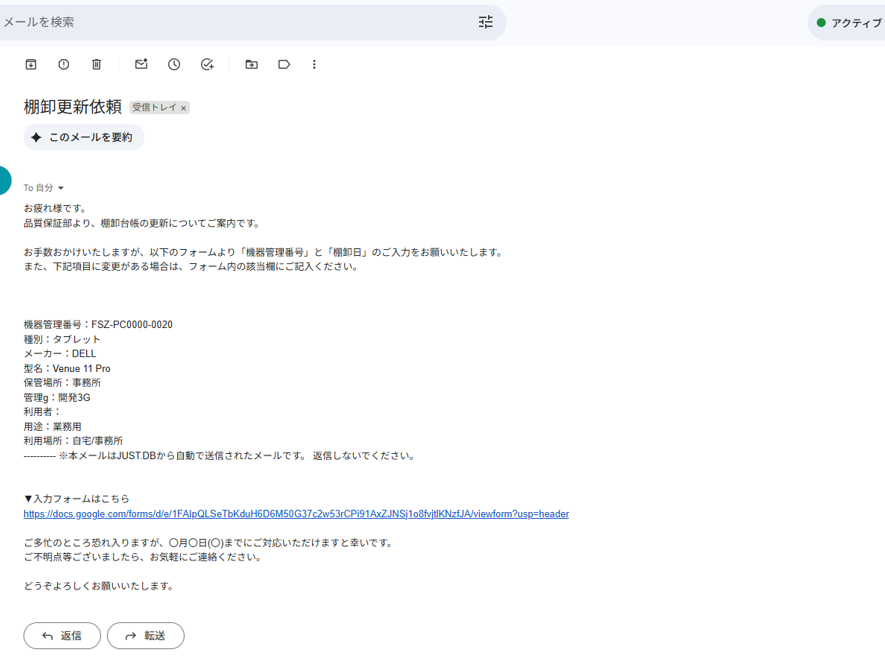Click the 転送 forward button
Screen dimensions: 885x664
[x=146, y=635]
